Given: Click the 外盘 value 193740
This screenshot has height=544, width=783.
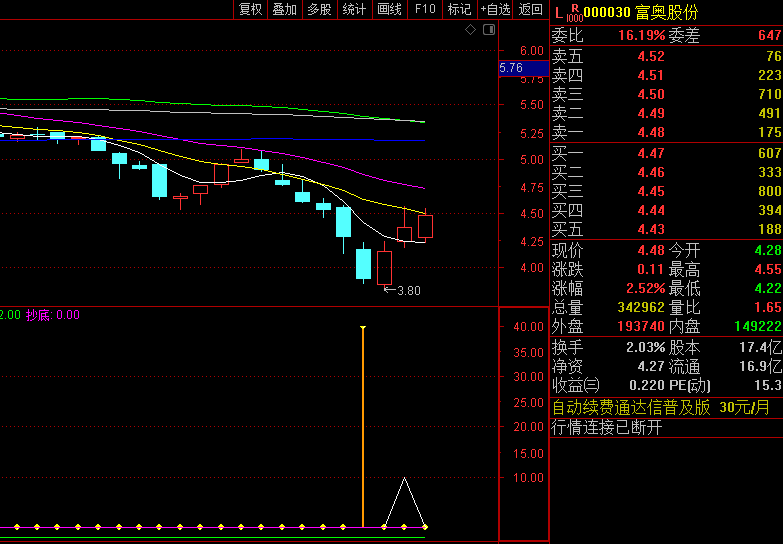Looking at the screenshot, I should click(x=641, y=327).
